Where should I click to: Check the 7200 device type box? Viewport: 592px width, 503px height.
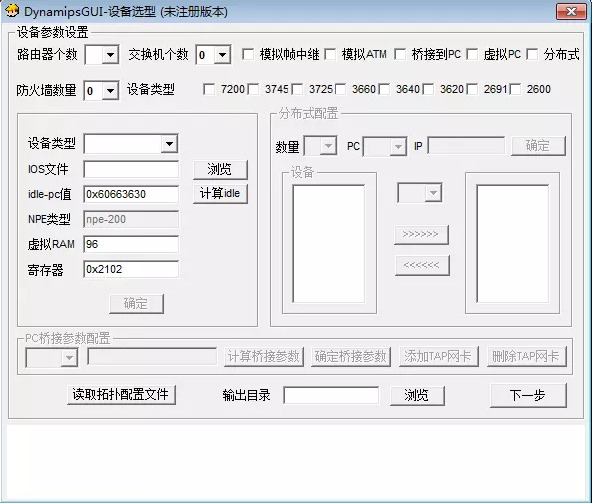tap(209, 89)
